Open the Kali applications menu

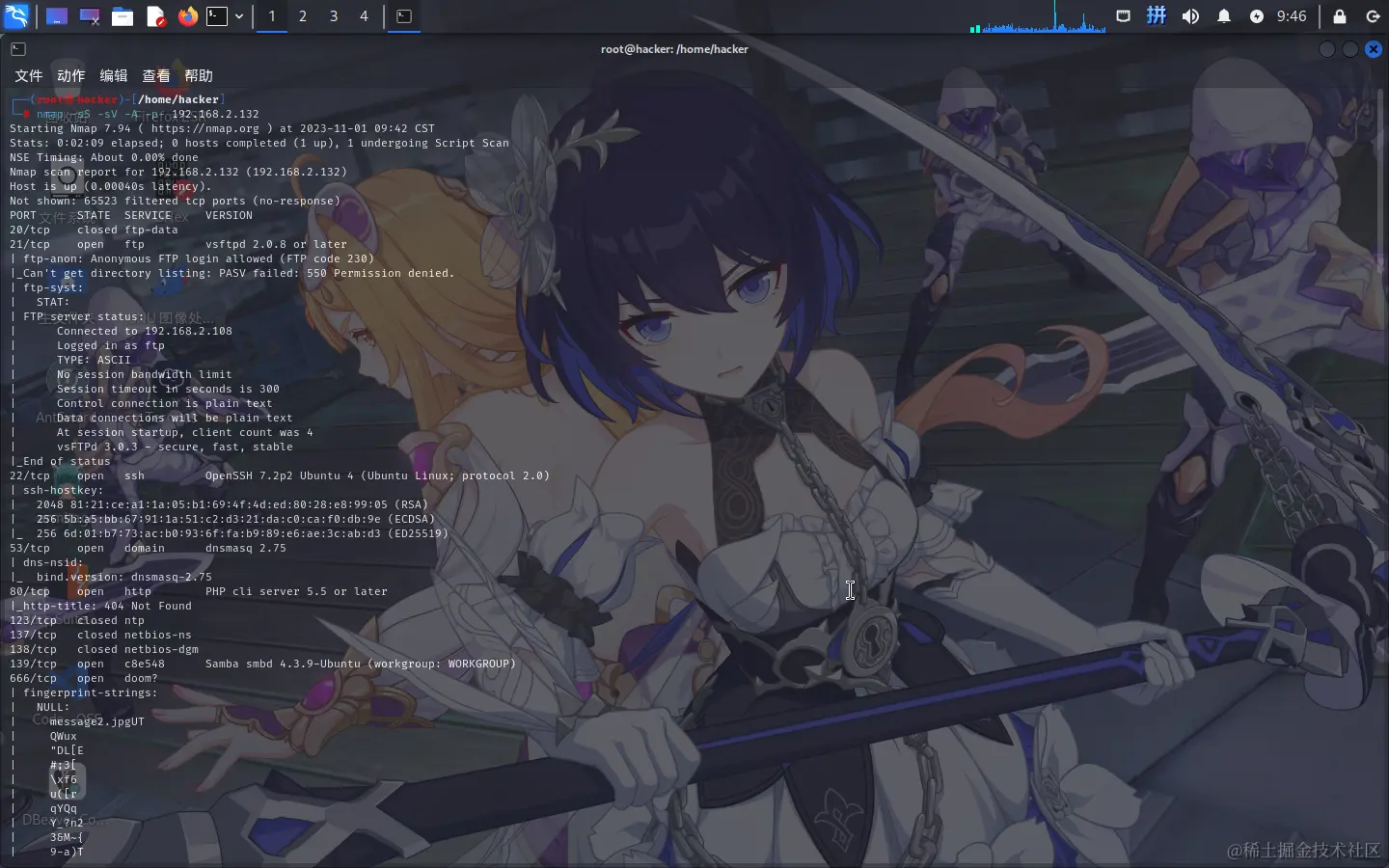(x=16, y=15)
